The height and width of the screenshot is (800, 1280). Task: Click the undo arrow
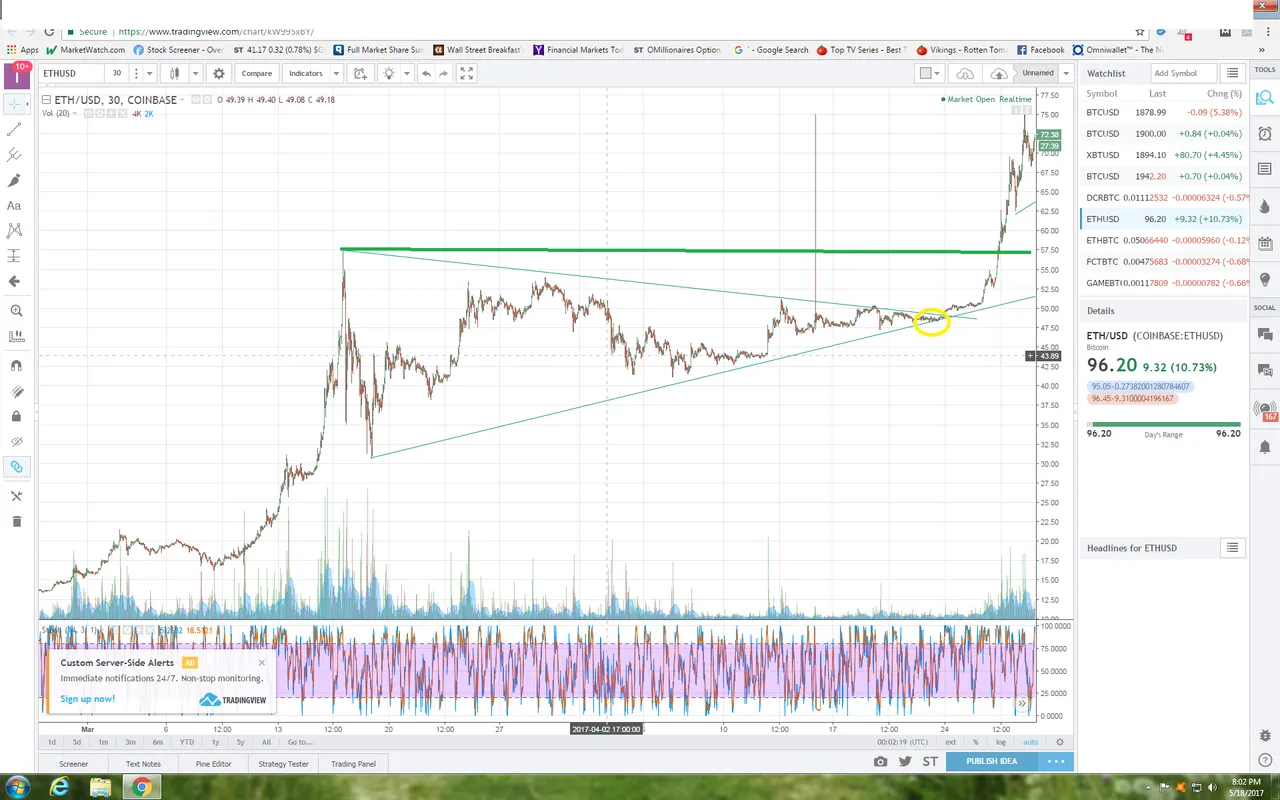coord(427,73)
